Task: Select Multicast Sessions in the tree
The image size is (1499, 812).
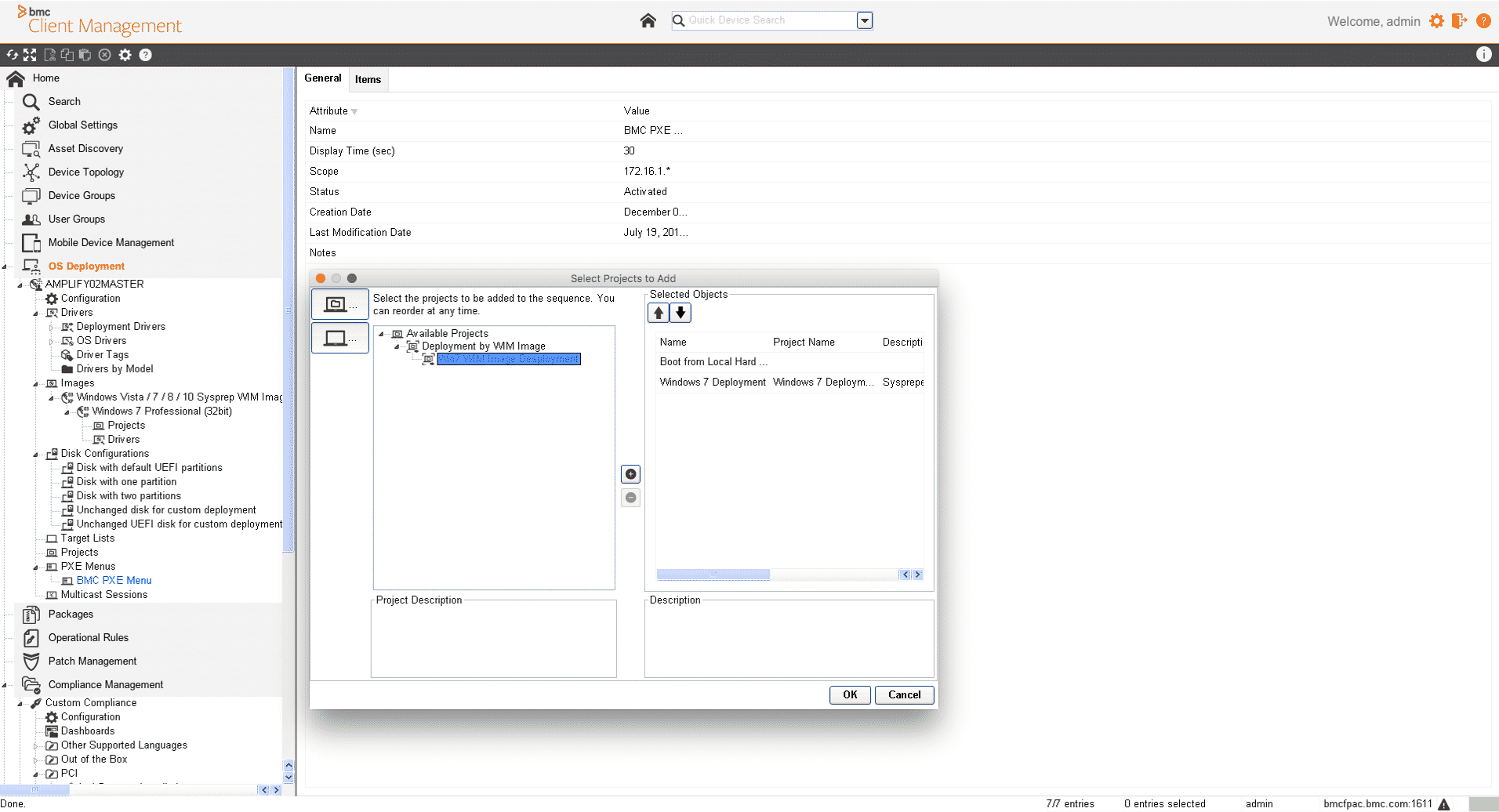Action: [x=103, y=594]
